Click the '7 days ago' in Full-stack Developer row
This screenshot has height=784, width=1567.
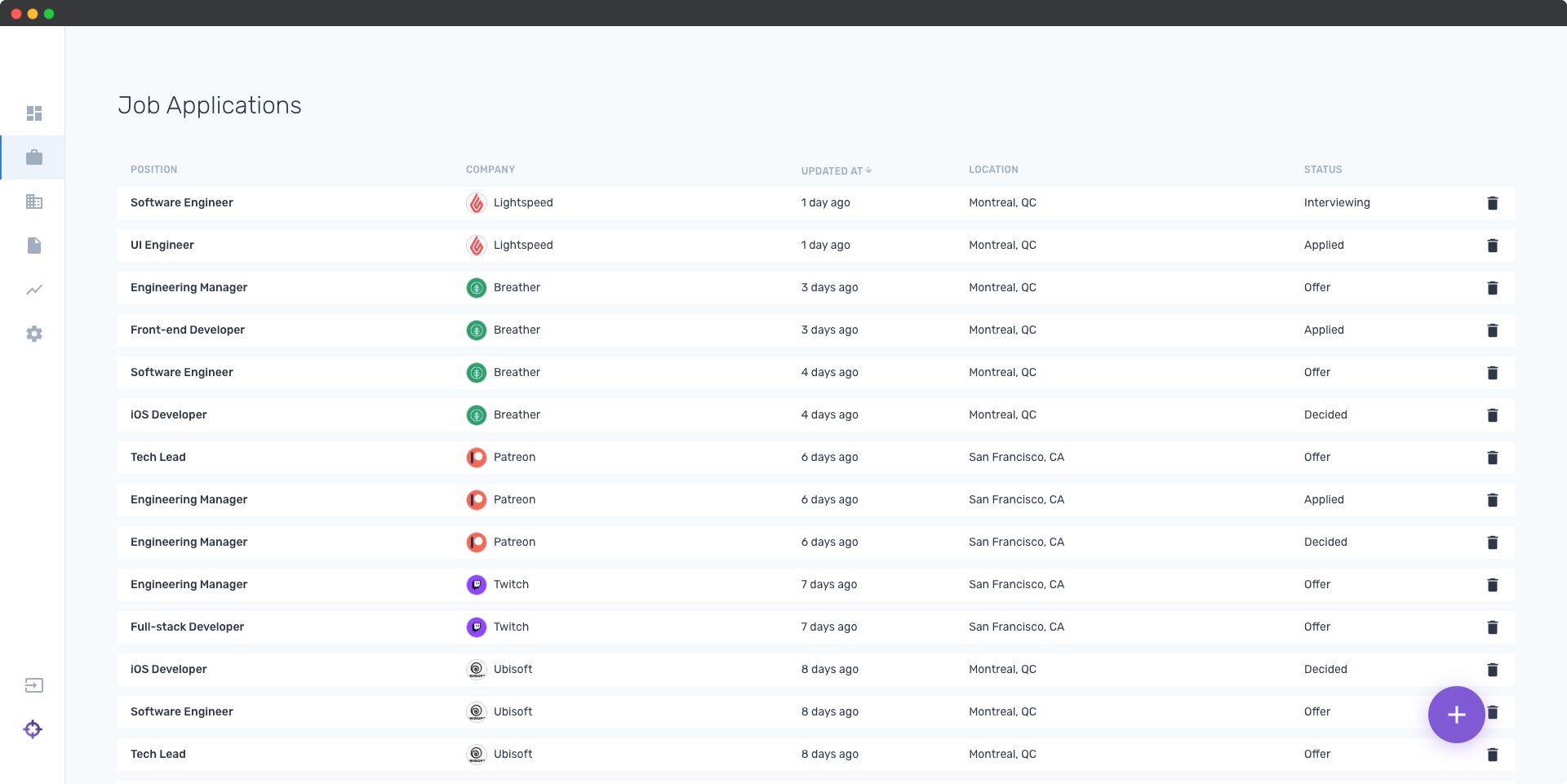coord(829,627)
